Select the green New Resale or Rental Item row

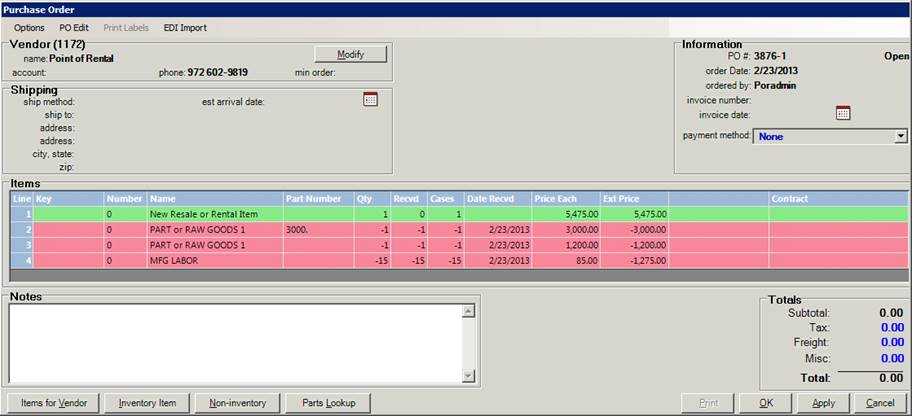click(x=459, y=214)
